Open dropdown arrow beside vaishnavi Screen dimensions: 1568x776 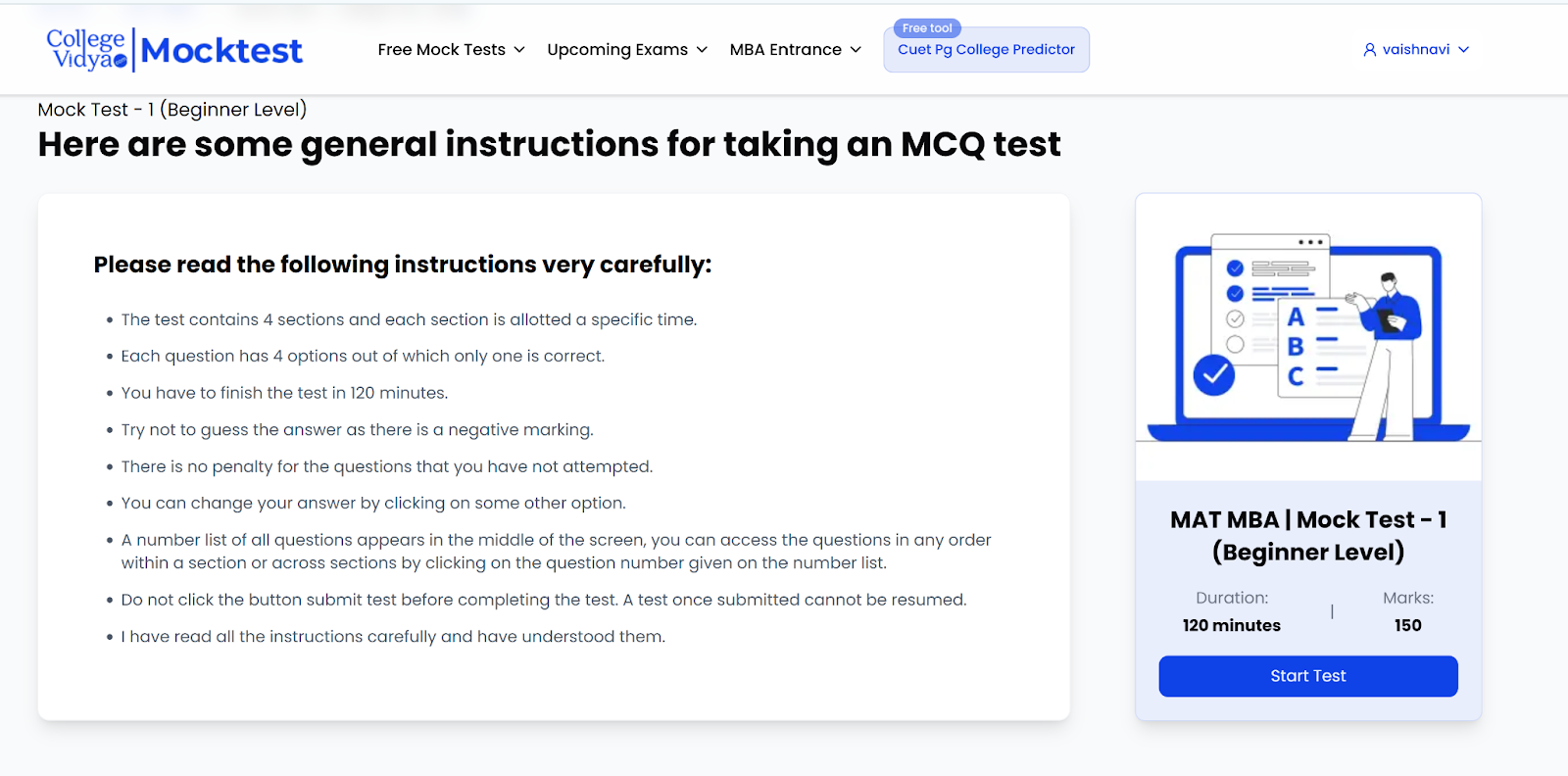[x=1463, y=50]
